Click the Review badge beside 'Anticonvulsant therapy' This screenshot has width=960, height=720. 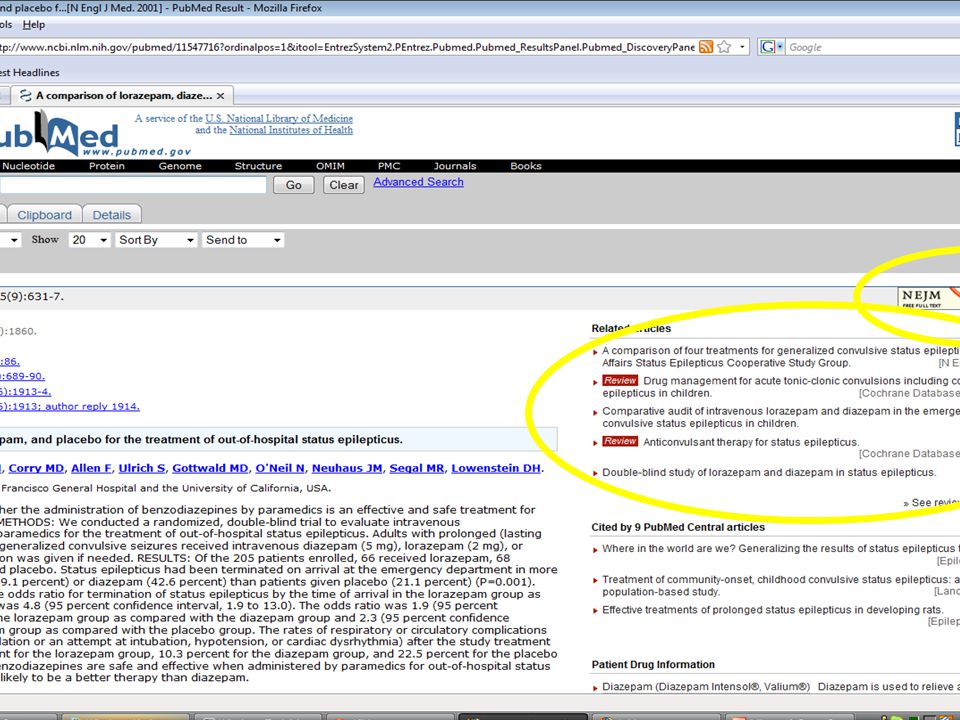[620, 441]
